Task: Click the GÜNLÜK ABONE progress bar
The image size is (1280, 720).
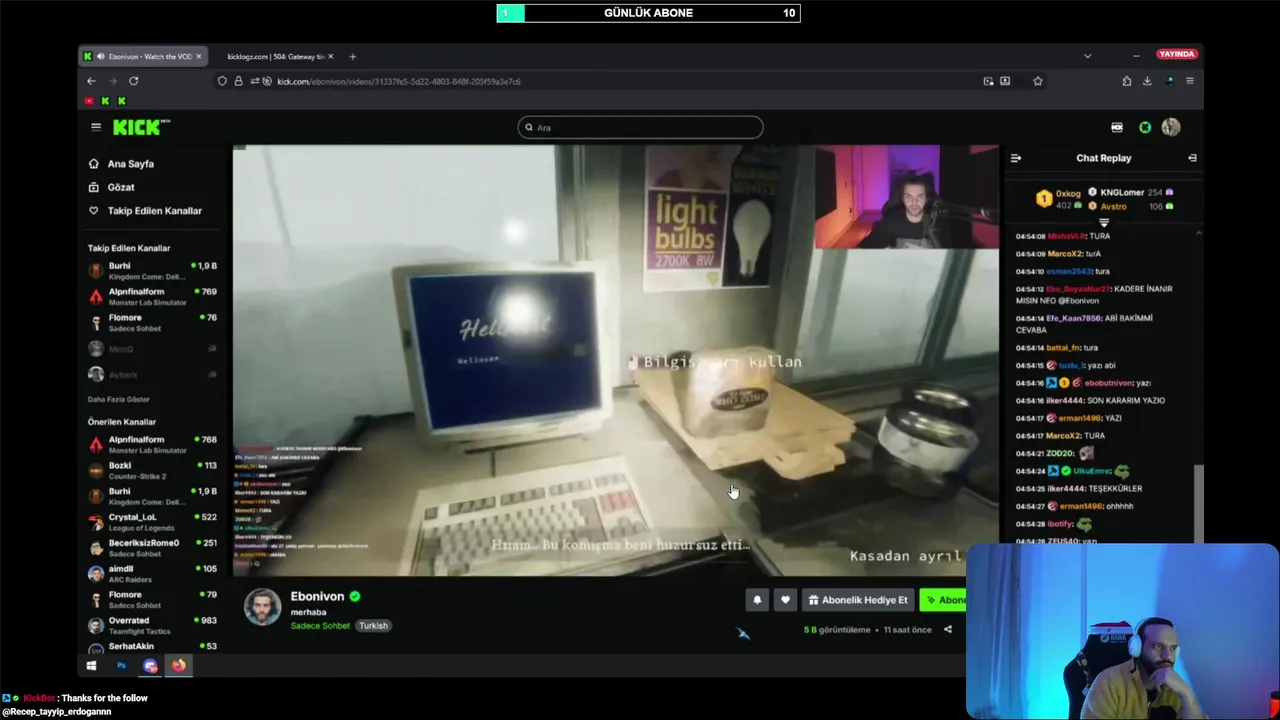Action: point(648,13)
